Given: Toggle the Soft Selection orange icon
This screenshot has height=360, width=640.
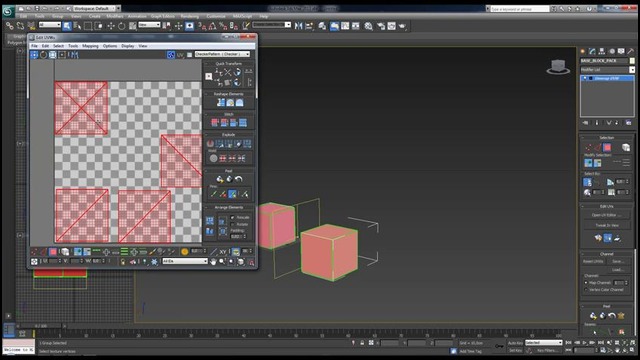Looking at the screenshot, I should tap(184, 251).
